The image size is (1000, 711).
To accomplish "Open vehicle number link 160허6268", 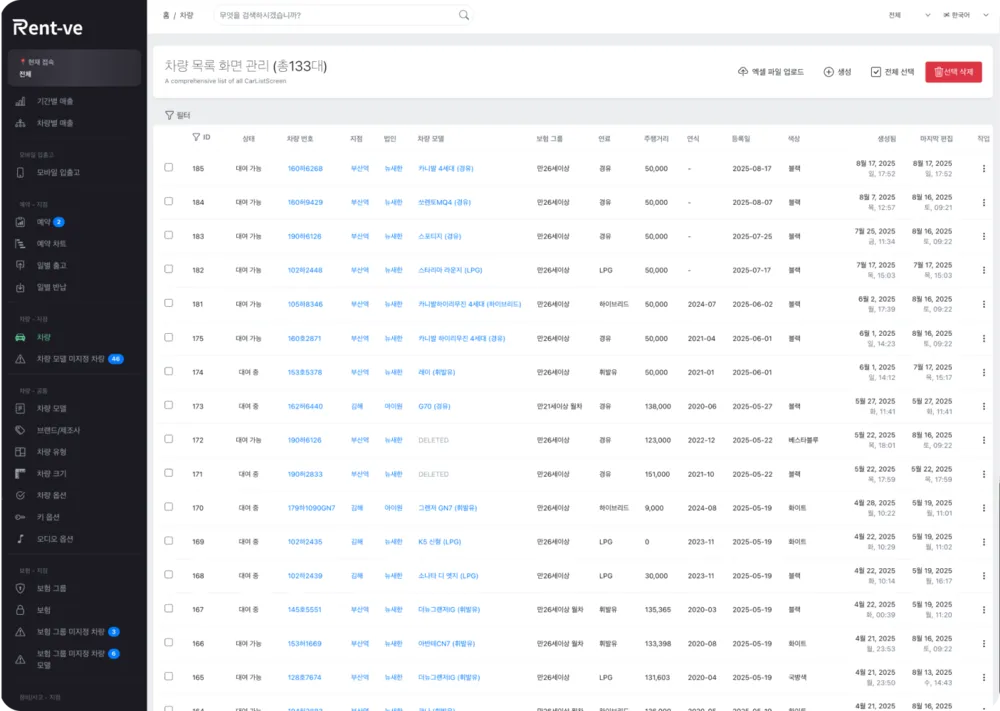I will 305,169.
